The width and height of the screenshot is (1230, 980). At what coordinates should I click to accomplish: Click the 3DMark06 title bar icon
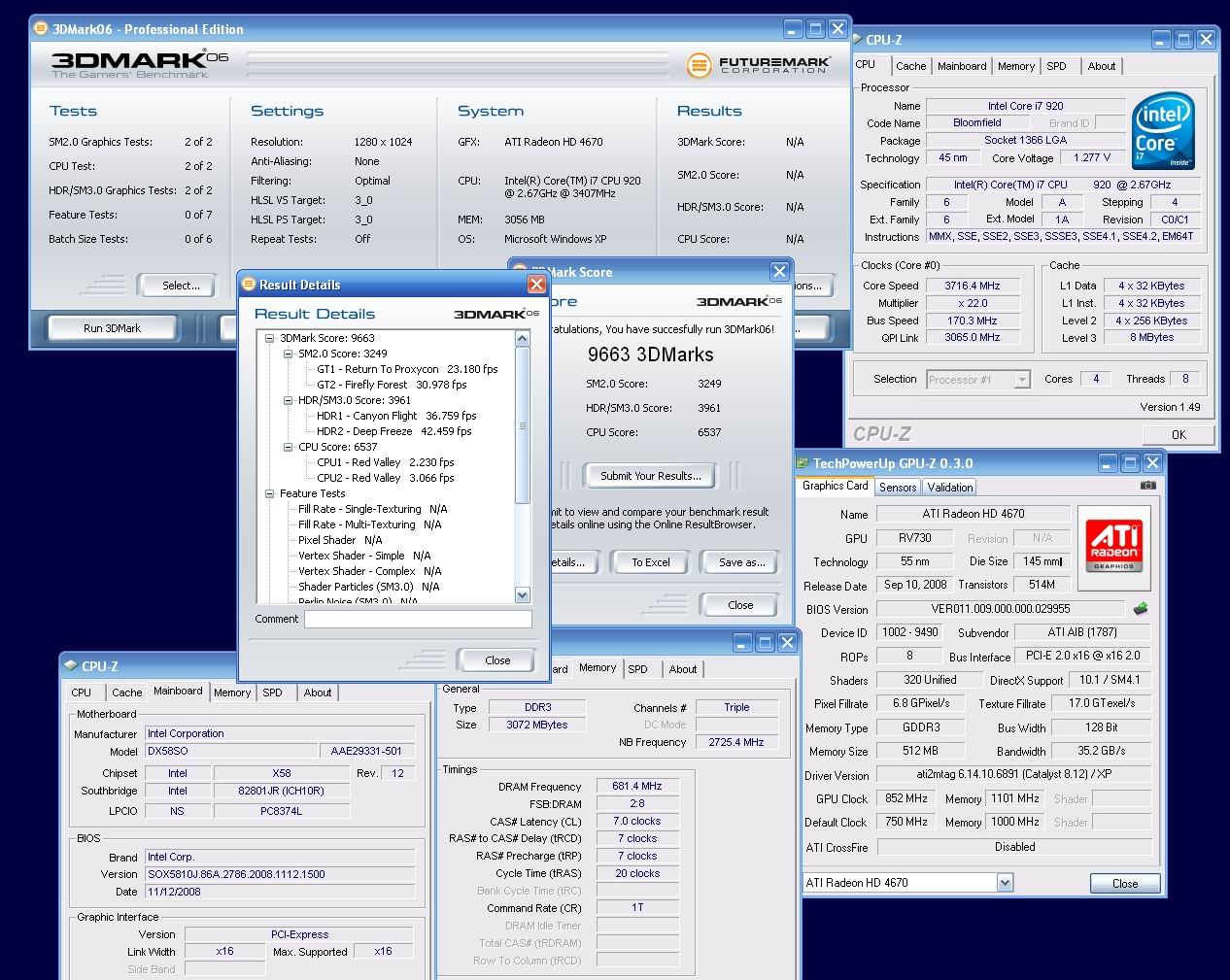click(x=41, y=28)
